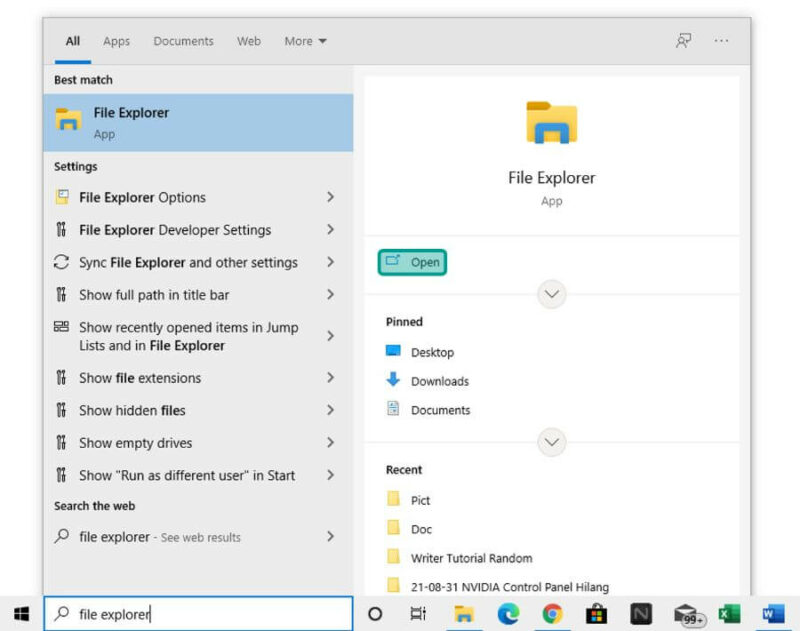The image size is (800, 631).
Task: Switch to the Web tab
Action: pos(249,41)
